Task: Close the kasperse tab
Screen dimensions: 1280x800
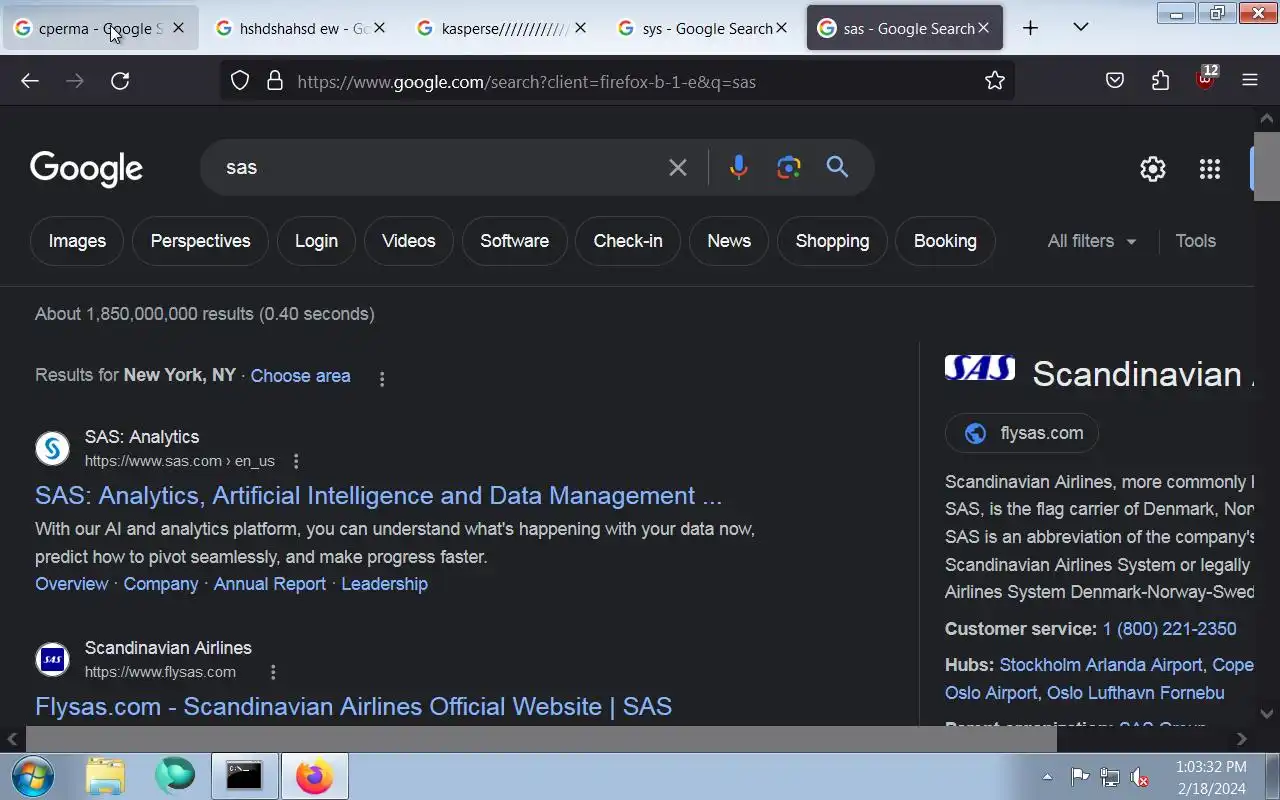Action: 580,28
